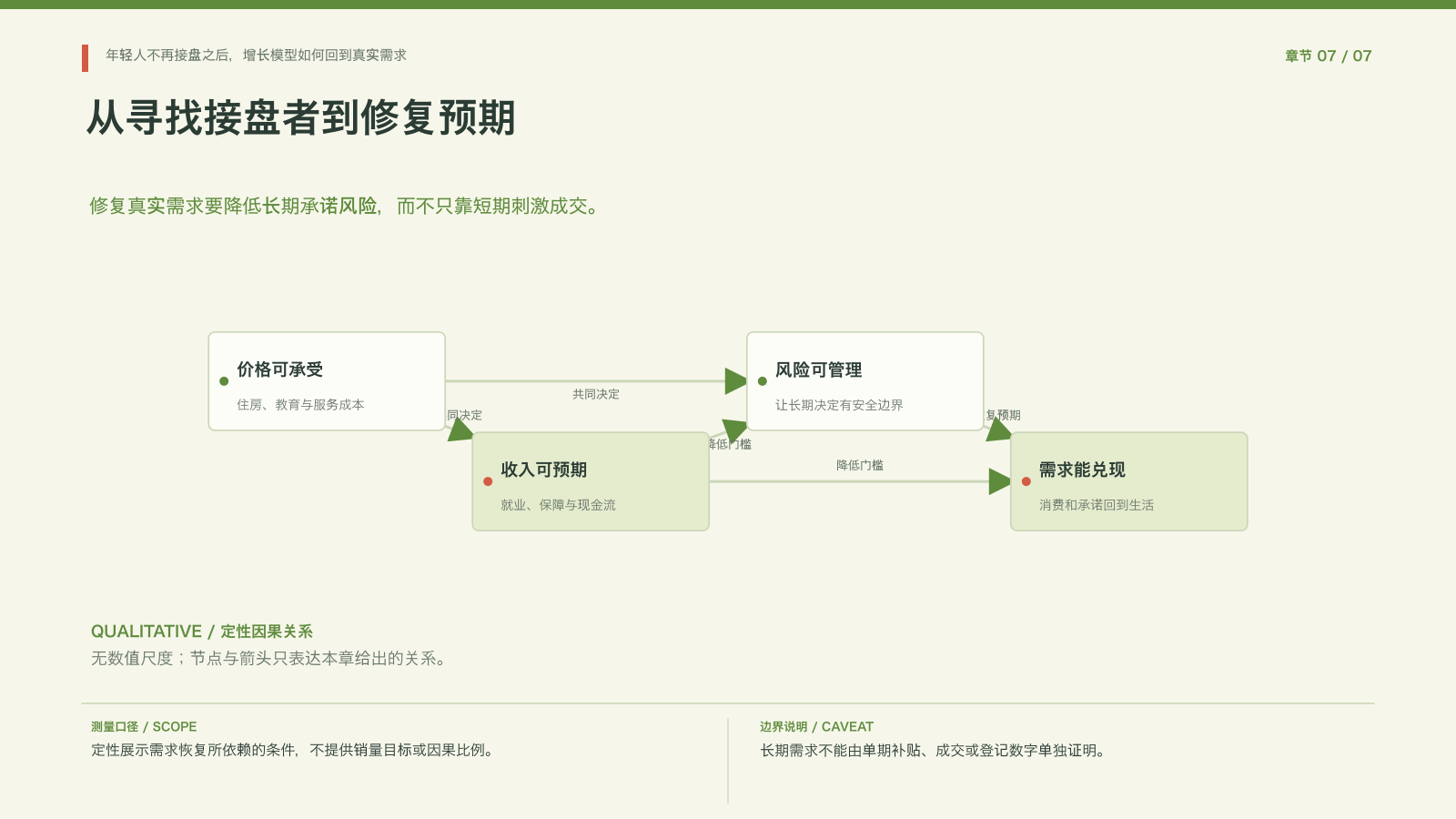Click the 边界说明 / CAVEAT label
The width and height of the screenshot is (1456, 819).
(816, 727)
